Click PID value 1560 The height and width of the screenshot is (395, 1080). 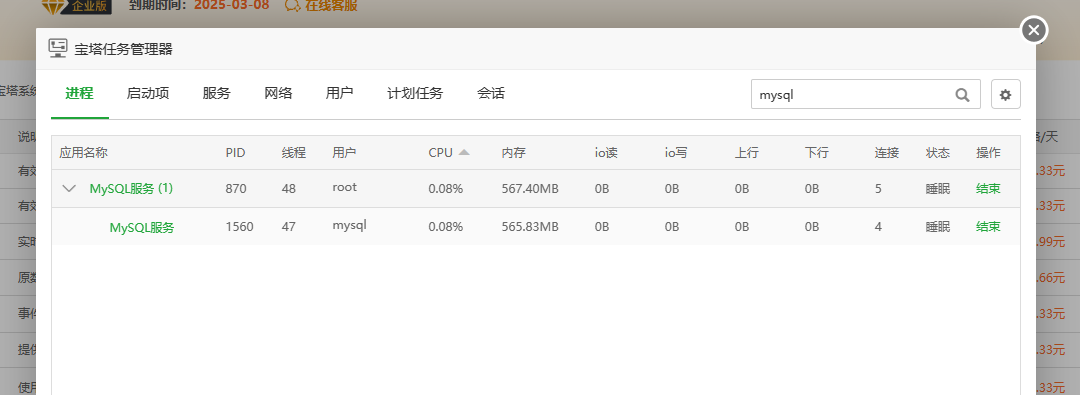pyautogui.click(x=239, y=226)
